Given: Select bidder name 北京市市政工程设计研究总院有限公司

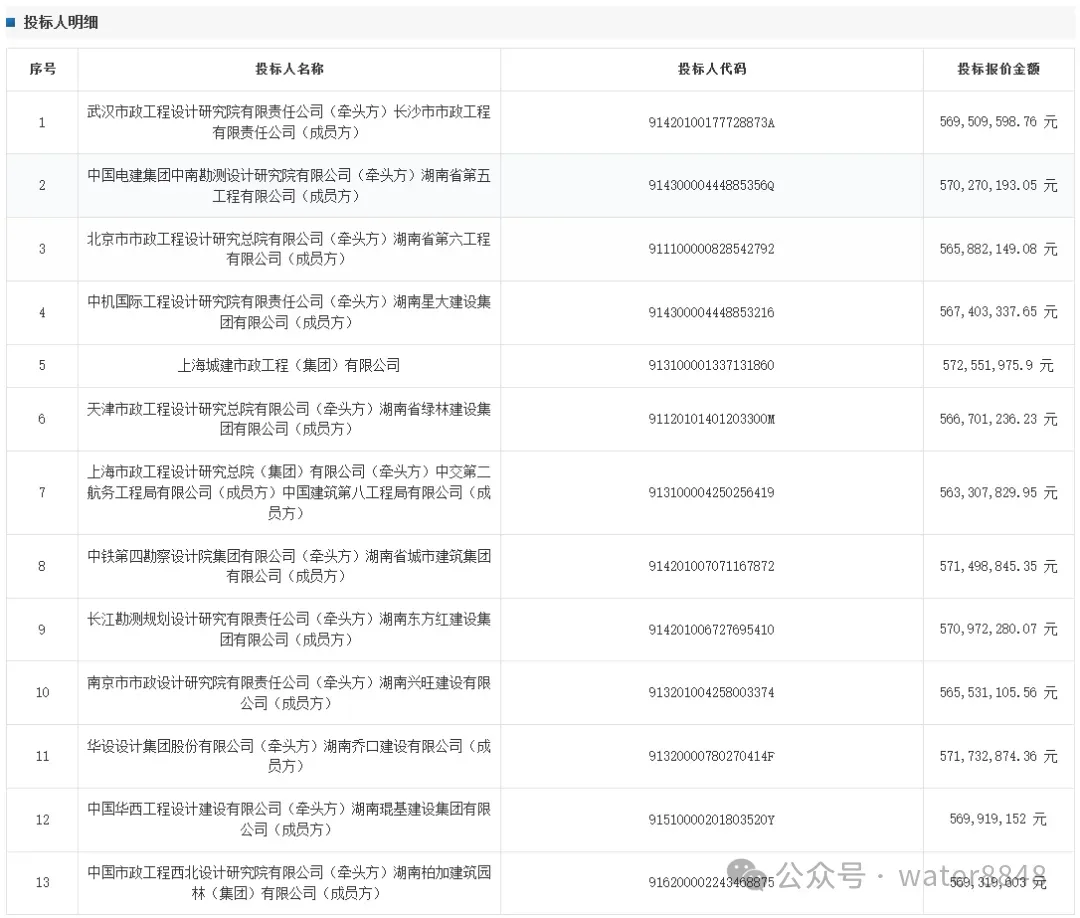Looking at the screenshot, I should pos(205,239).
